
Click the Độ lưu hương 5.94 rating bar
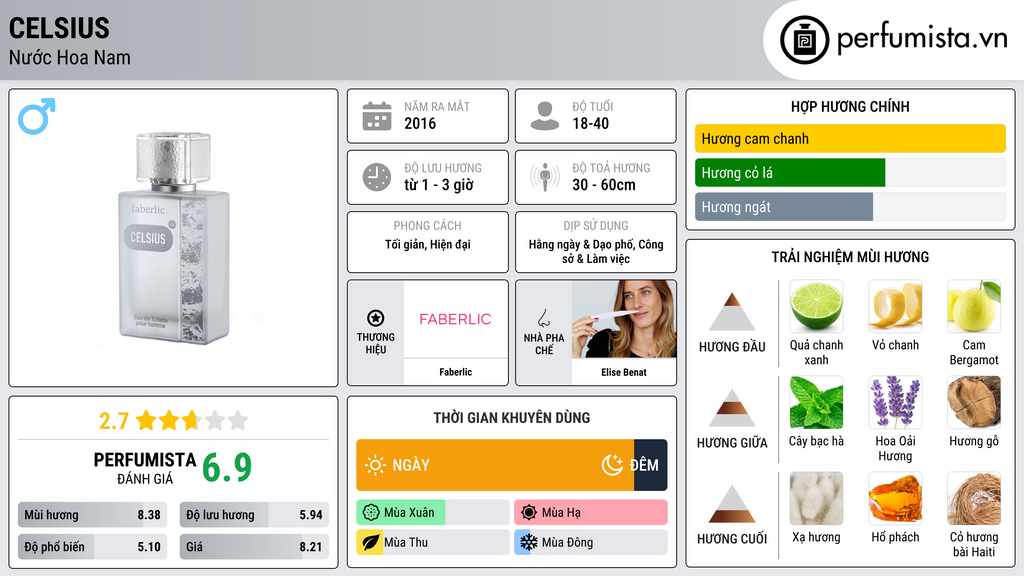(x=254, y=515)
